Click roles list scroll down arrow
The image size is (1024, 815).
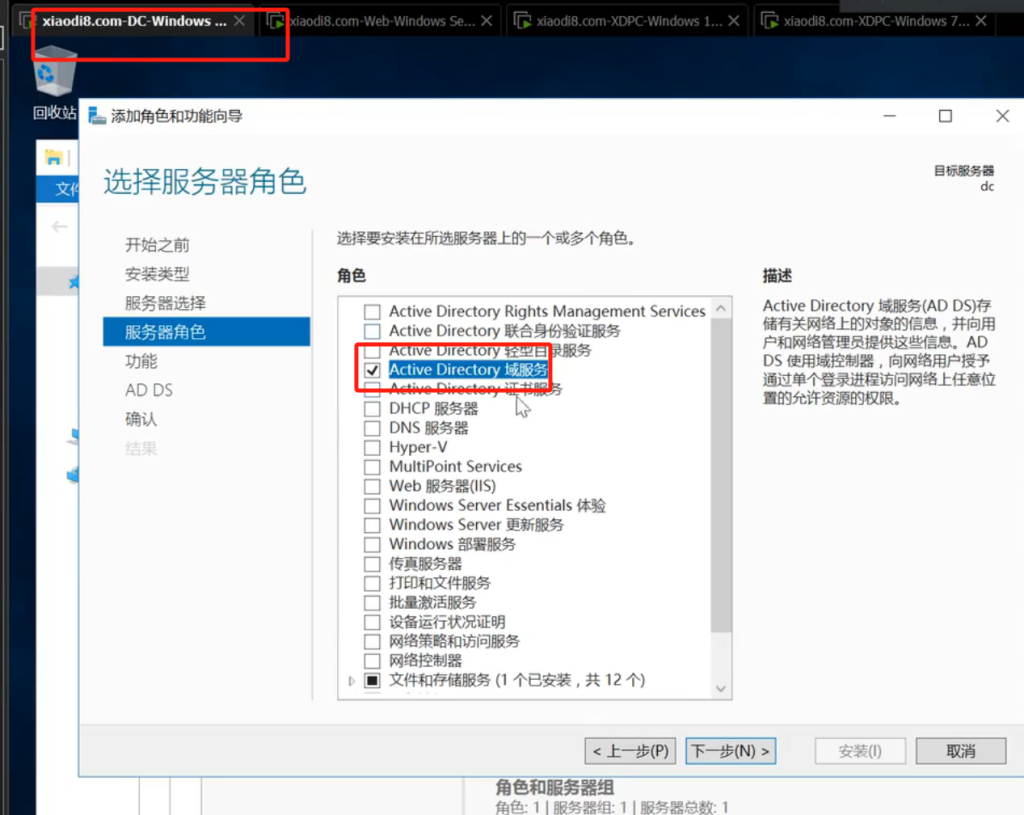tap(721, 688)
